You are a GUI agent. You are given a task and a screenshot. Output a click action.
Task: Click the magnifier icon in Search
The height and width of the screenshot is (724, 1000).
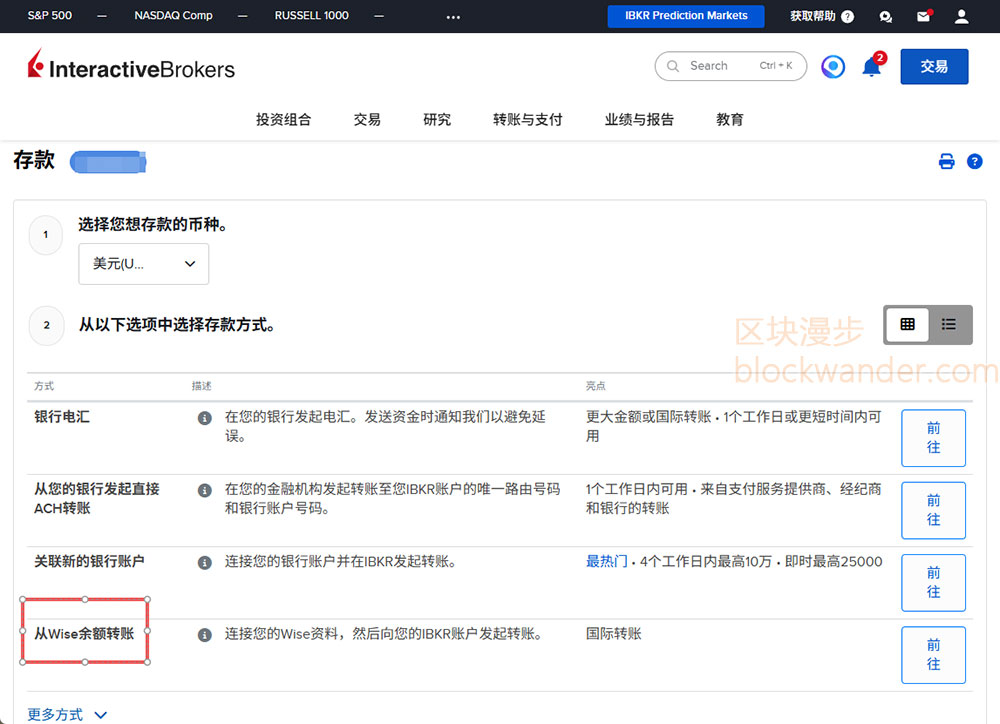[673, 66]
